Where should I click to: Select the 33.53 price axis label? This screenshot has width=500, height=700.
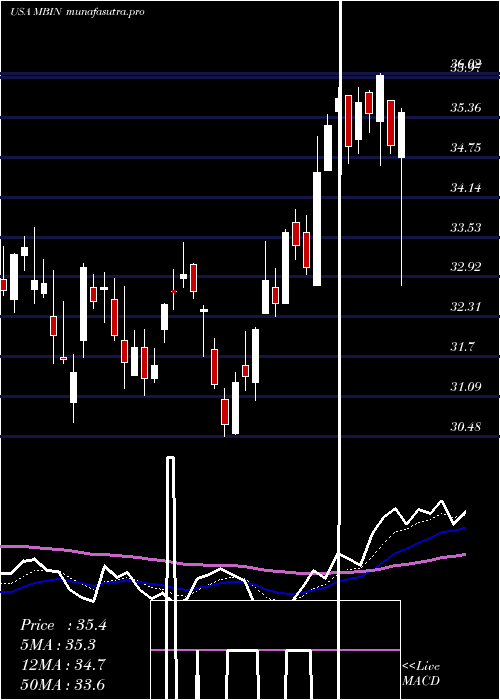coord(465,228)
